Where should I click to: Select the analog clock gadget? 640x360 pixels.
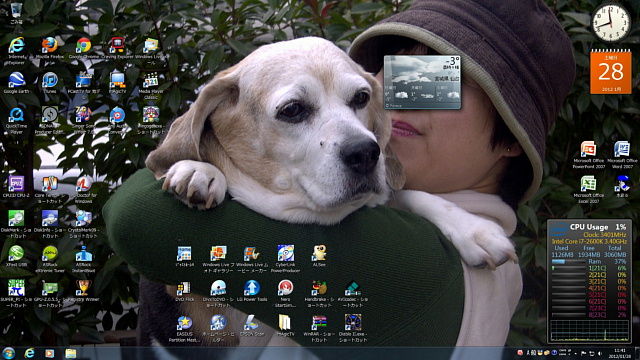coord(611,22)
